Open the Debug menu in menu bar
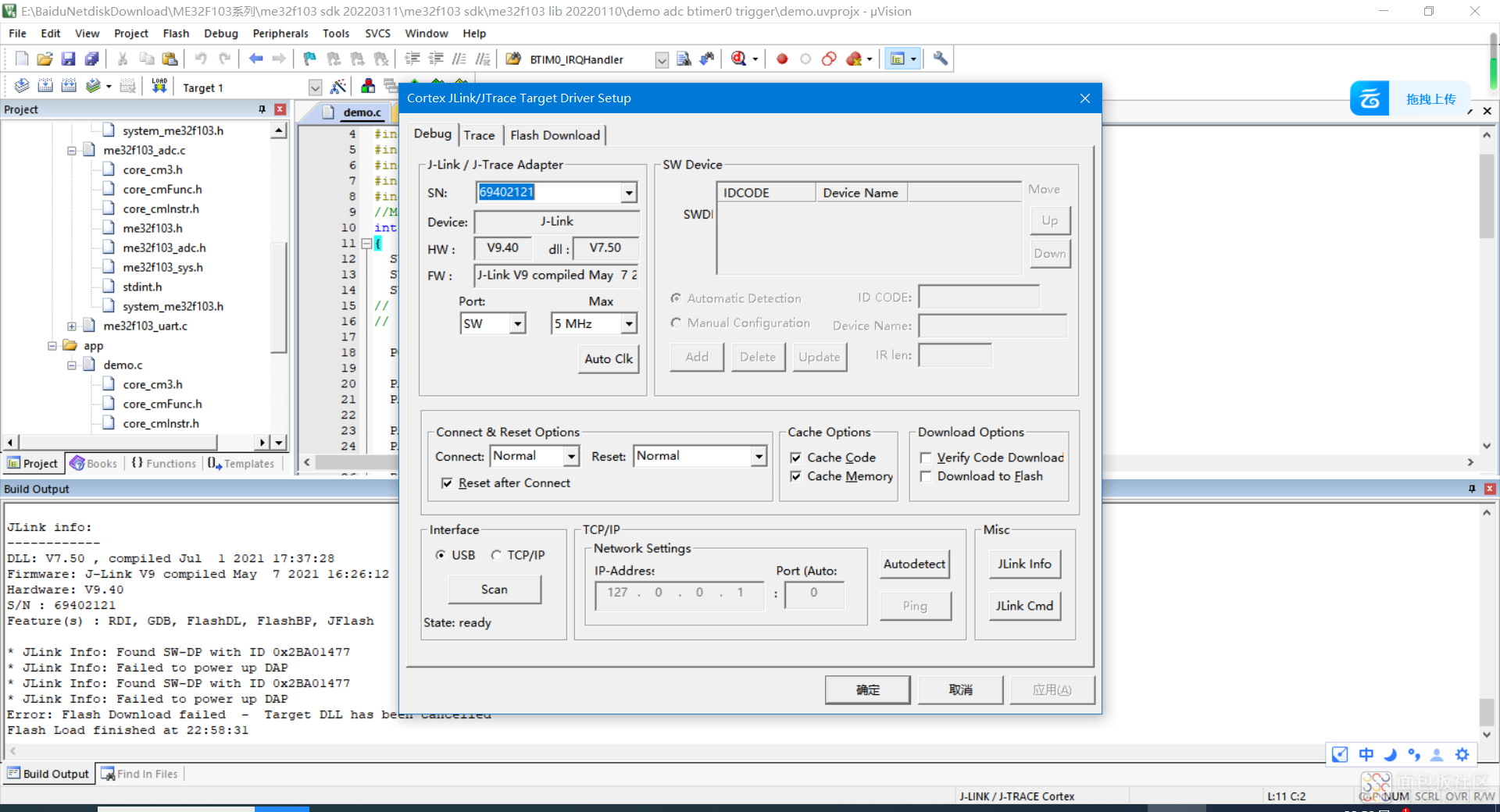The height and width of the screenshot is (812, 1500). tap(221, 34)
